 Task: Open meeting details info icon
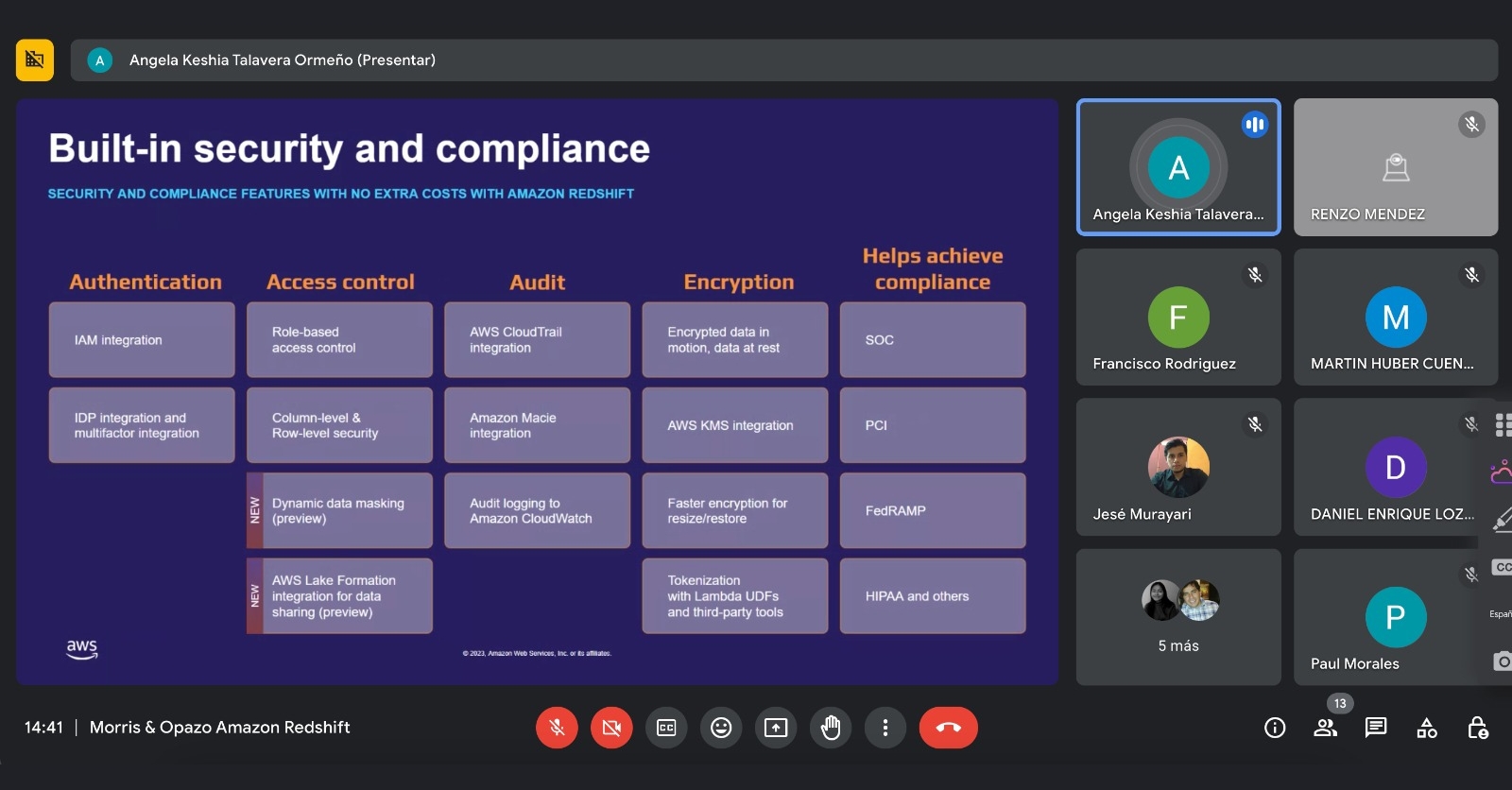pos(1275,728)
